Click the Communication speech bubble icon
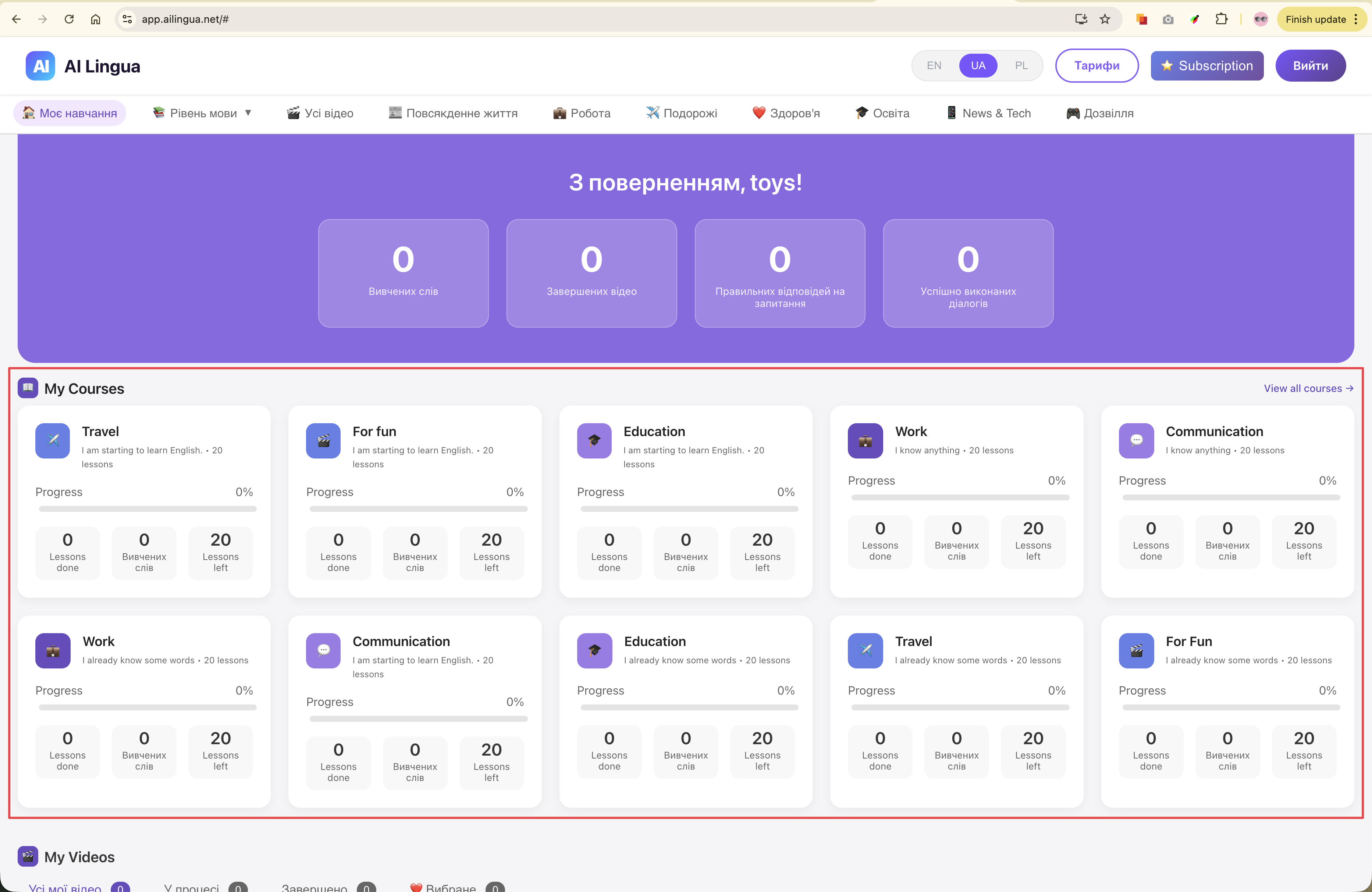1372x892 pixels. [1135, 441]
